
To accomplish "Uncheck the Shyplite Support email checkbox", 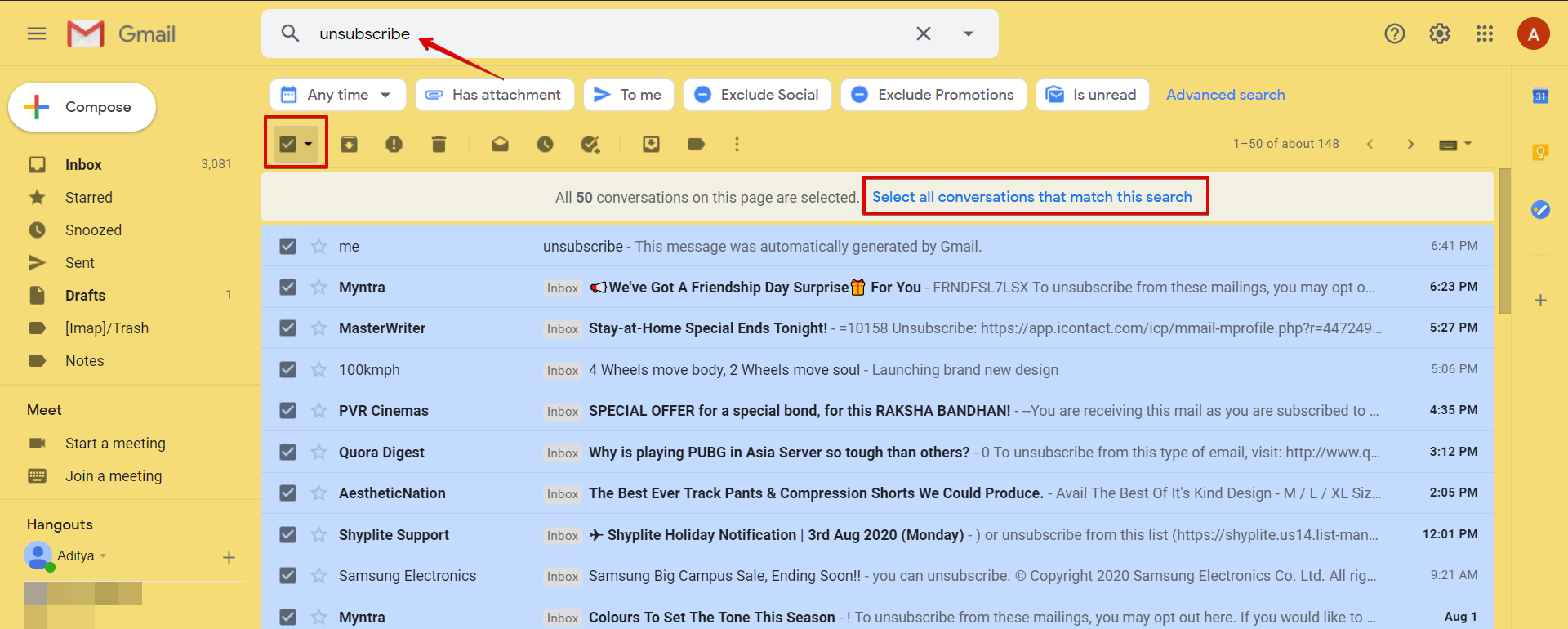I will click(x=287, y=534).
